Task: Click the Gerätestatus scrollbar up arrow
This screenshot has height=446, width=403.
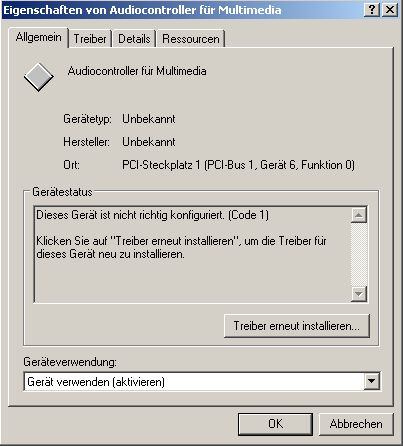Action: 359,215
